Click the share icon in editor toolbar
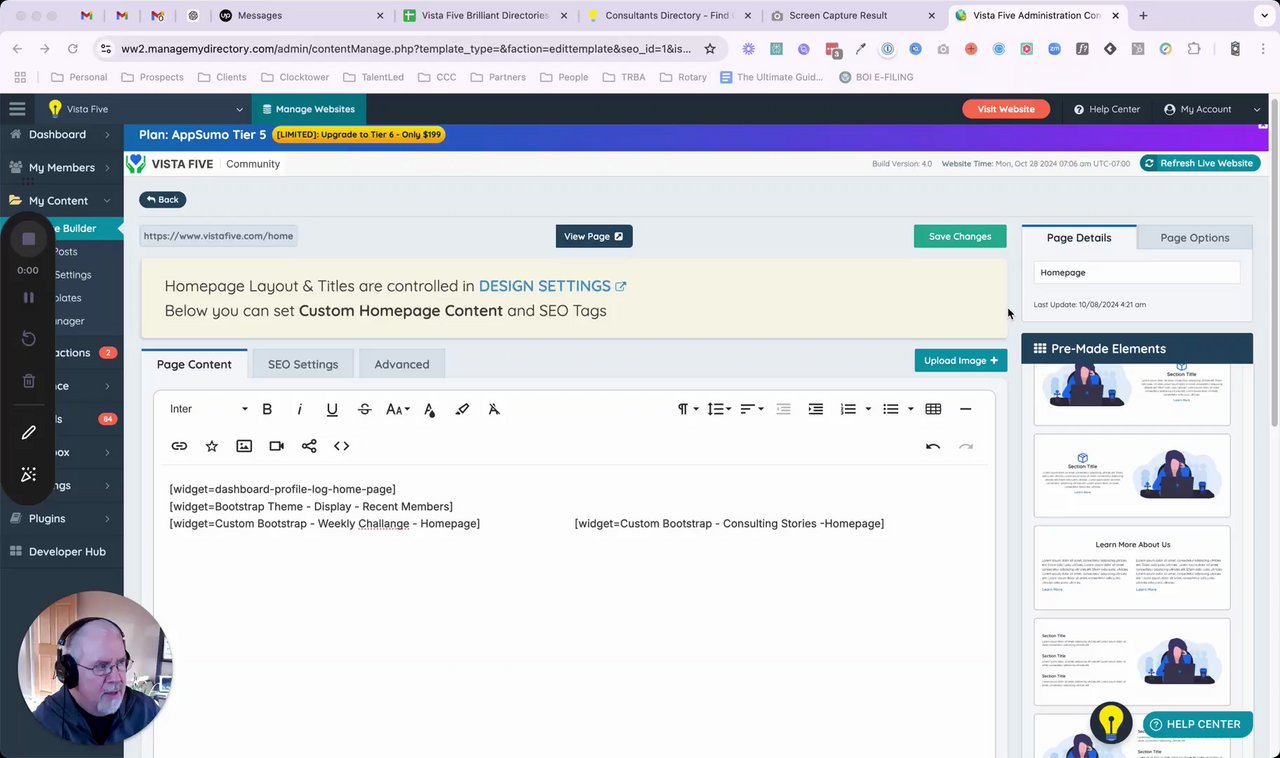 coord(309,446)
